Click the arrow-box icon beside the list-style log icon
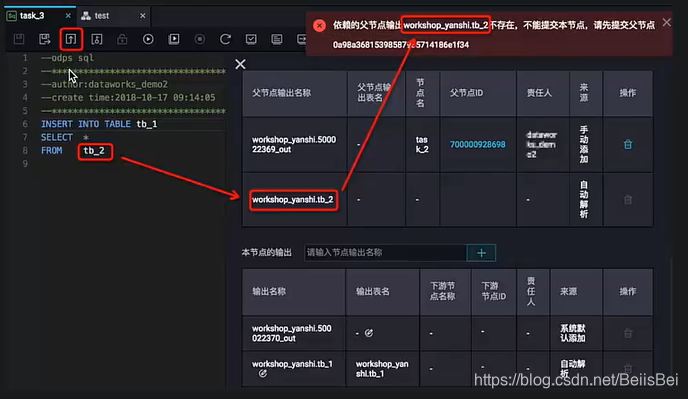The height and width of the screenshot is (399, 688). (x=301, y=39)
